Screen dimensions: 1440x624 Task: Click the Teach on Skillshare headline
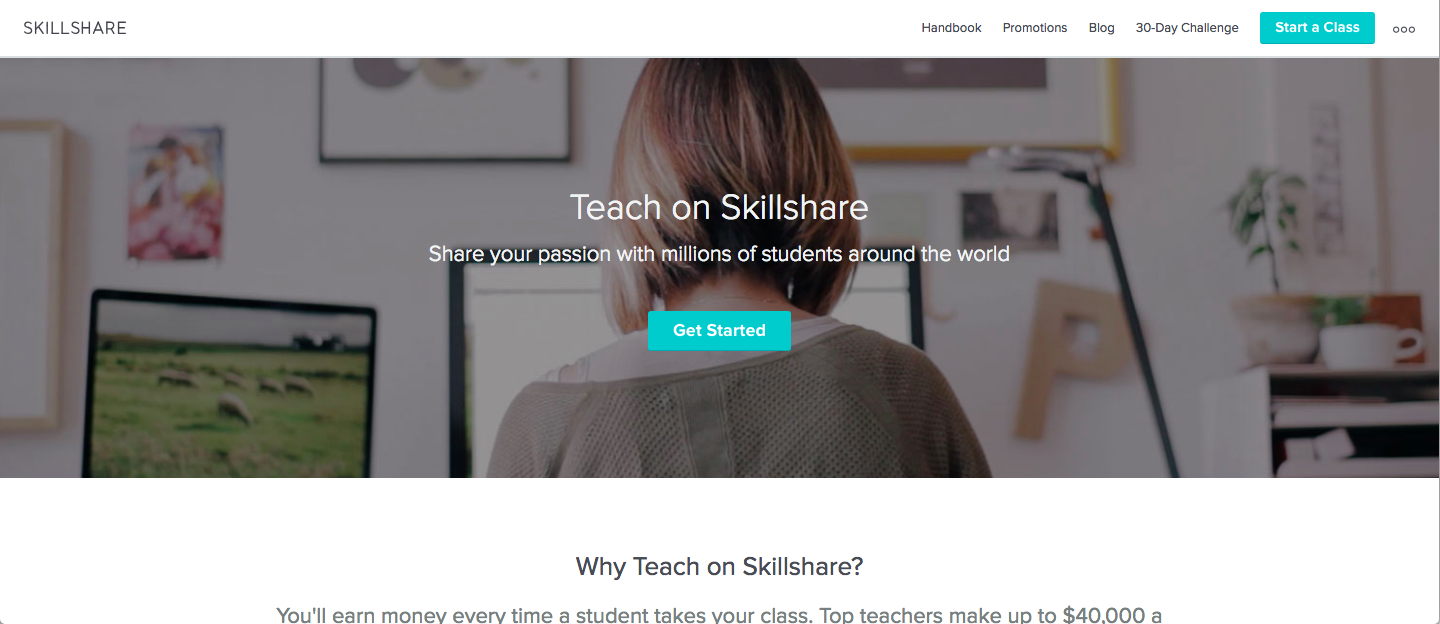coord(719,207)
